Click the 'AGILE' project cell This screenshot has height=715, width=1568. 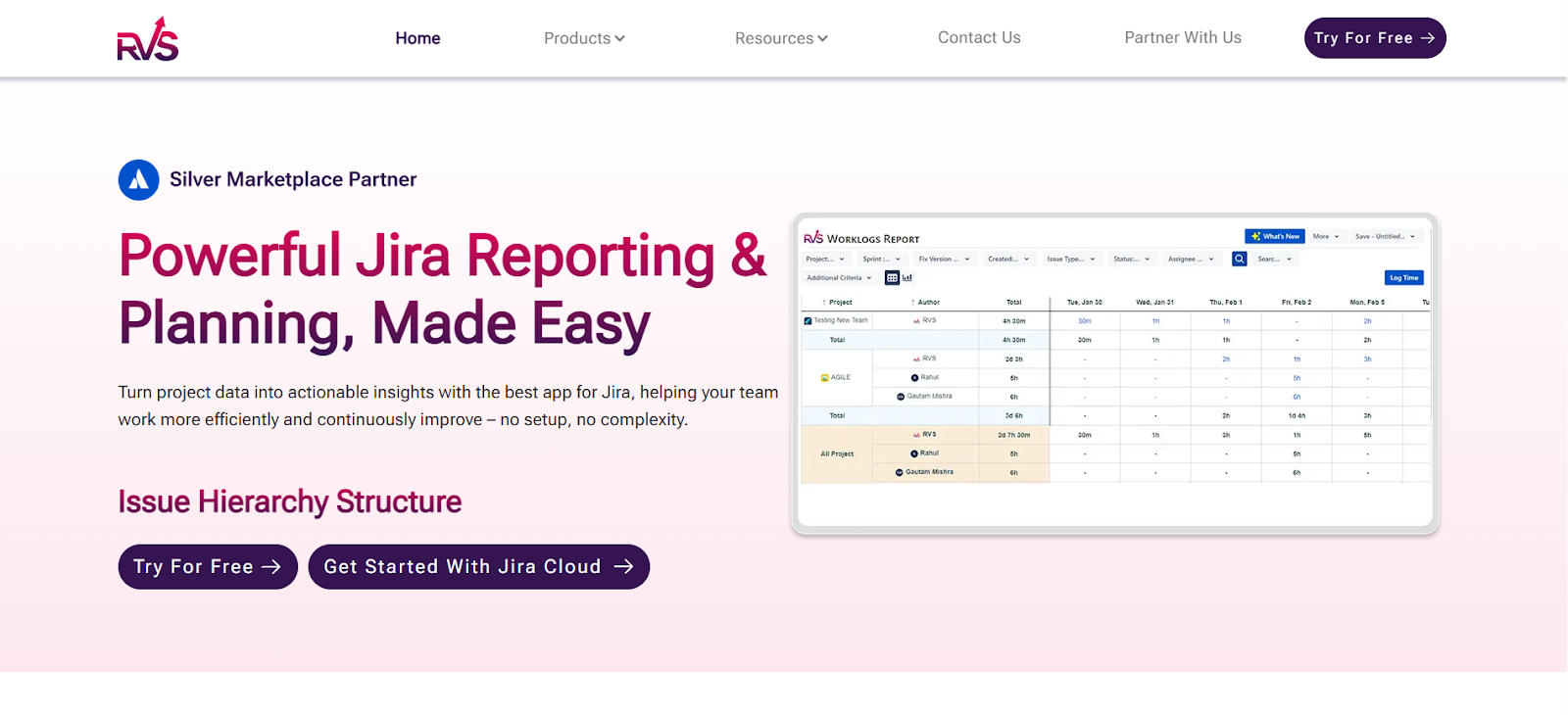(x=837, y=377)
